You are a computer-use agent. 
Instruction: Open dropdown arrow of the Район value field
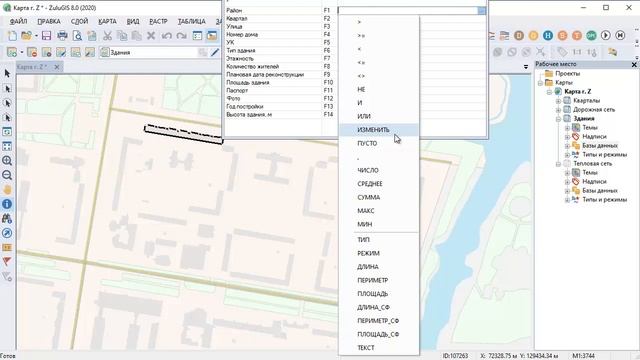pos(482,11)
